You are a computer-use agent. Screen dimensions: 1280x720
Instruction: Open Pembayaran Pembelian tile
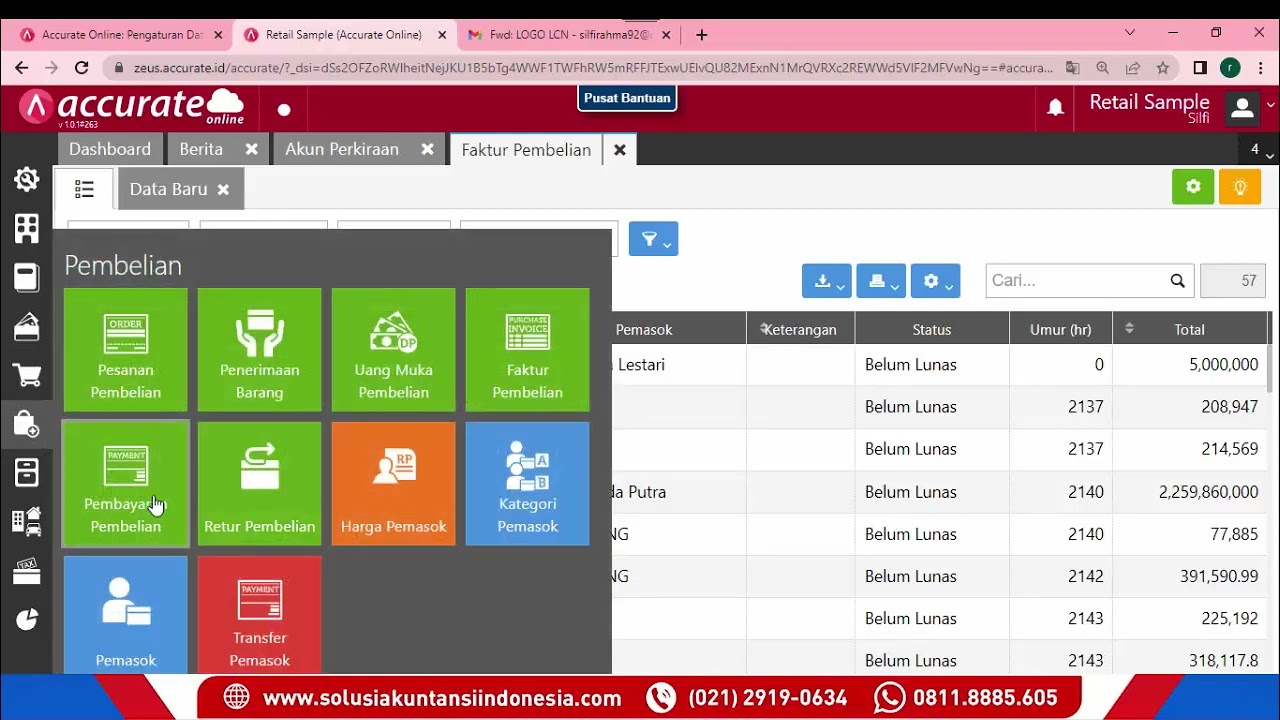(x=126, y=484)
